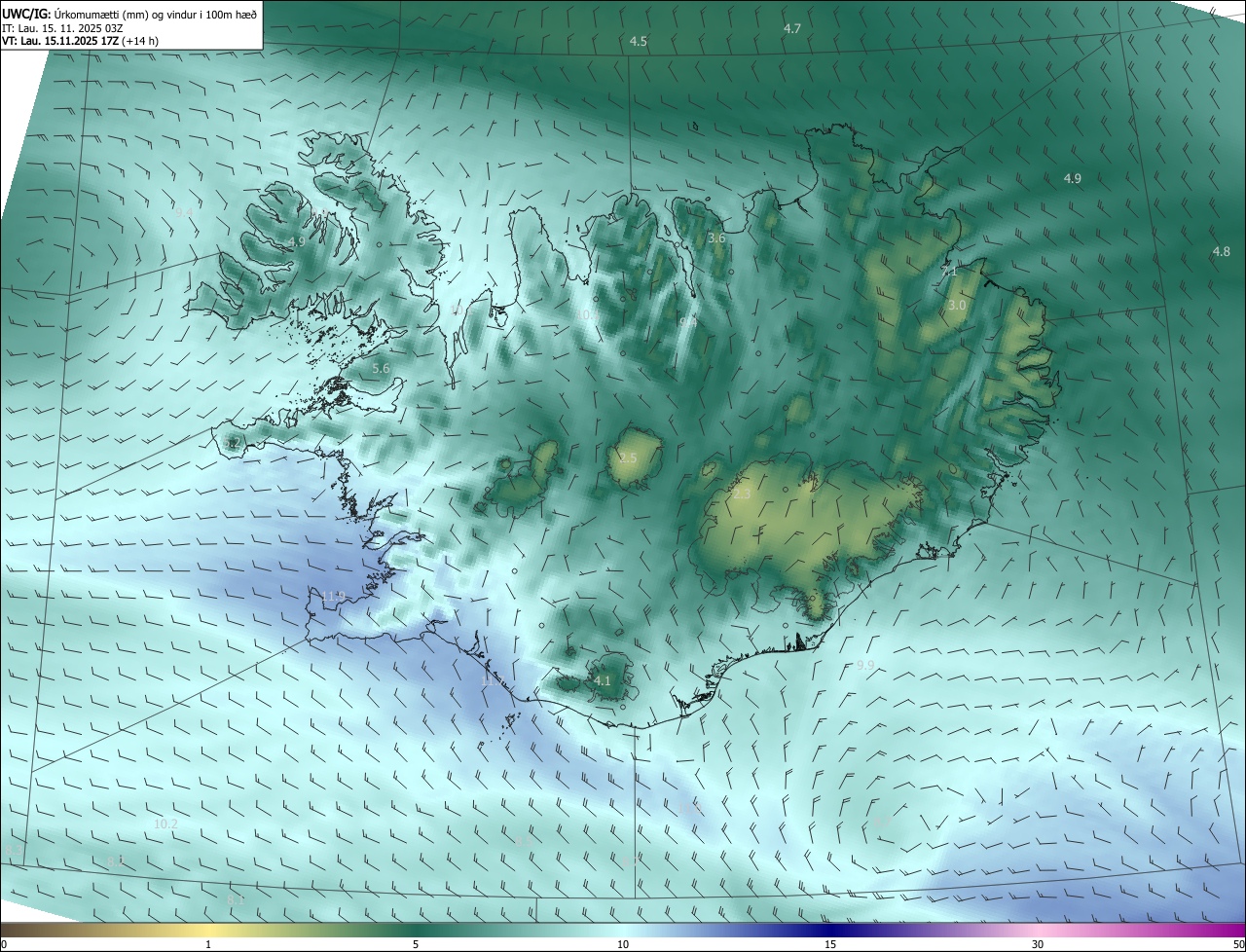
Task: Click the 'VT: Lau. 15.11.2025 17Z (+14 h)' line
Action: pos(81,41)
